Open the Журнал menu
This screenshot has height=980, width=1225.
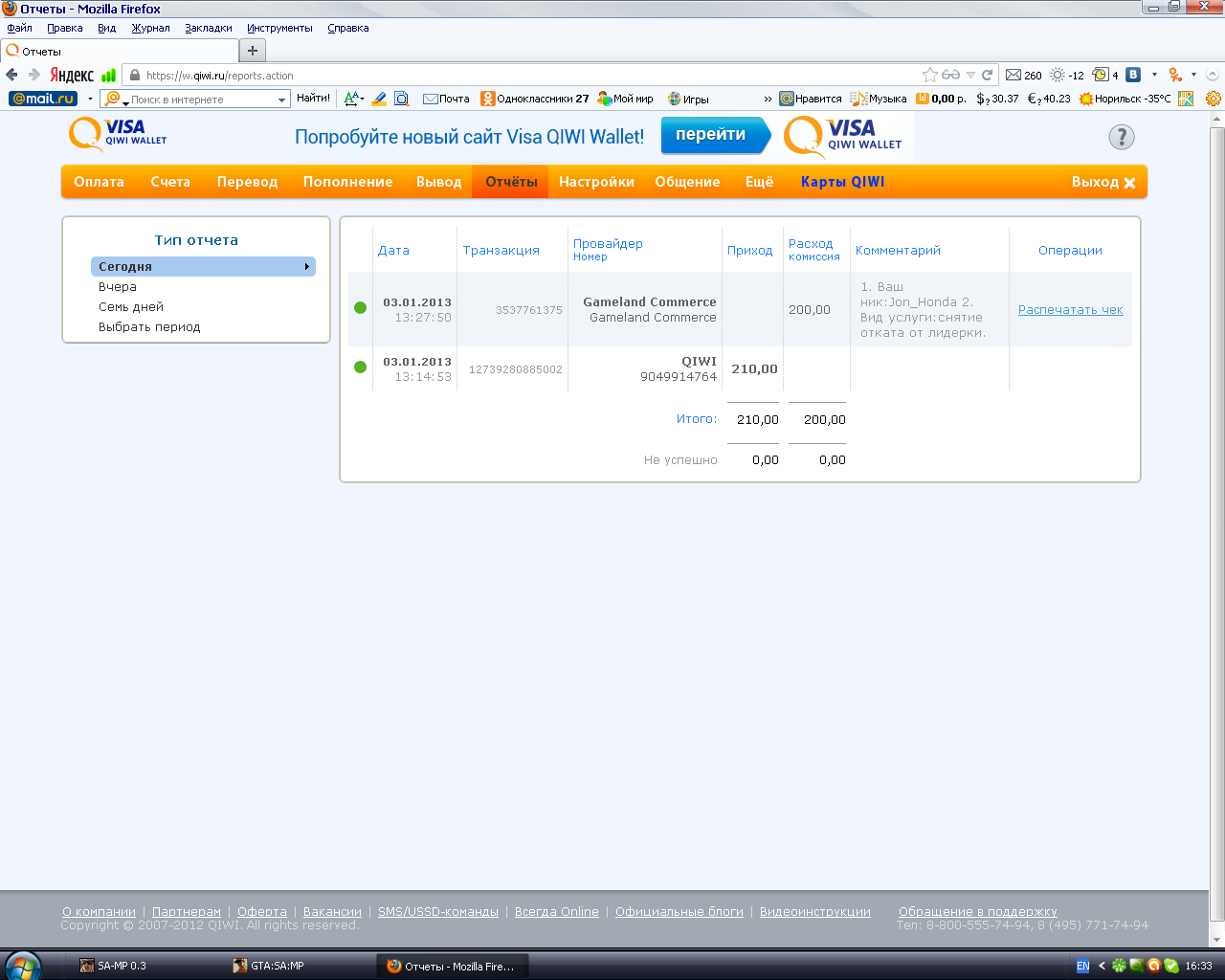pos(150,28)
